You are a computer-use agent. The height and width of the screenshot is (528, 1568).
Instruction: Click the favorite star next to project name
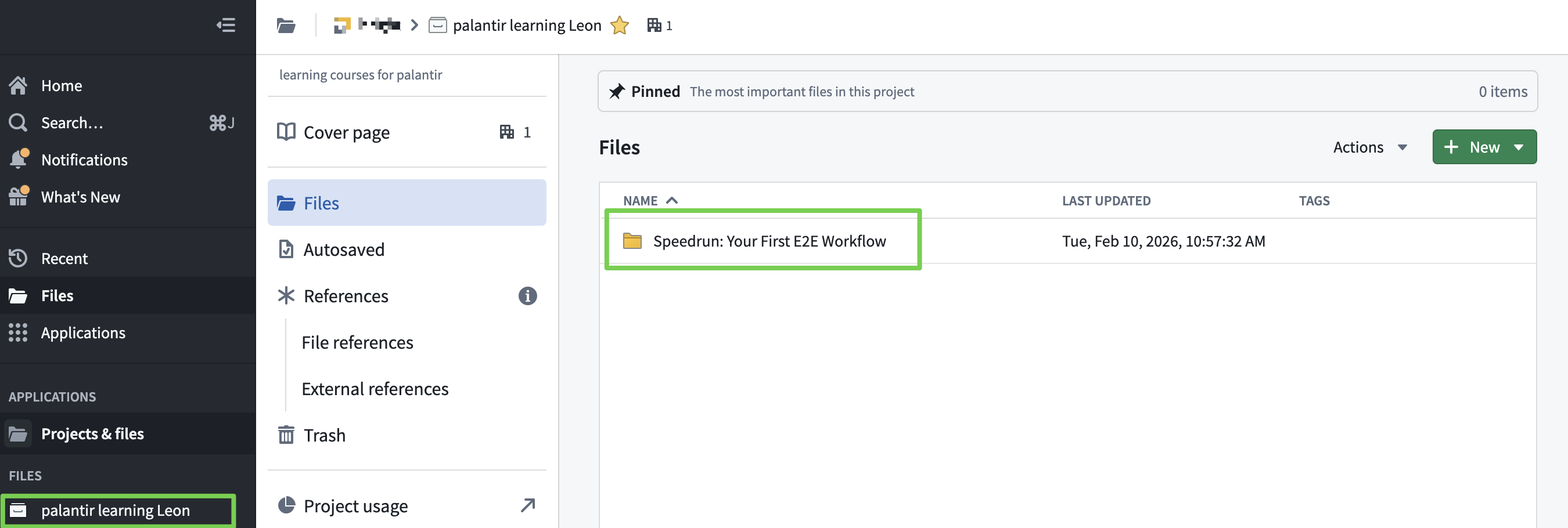point(619,26)
